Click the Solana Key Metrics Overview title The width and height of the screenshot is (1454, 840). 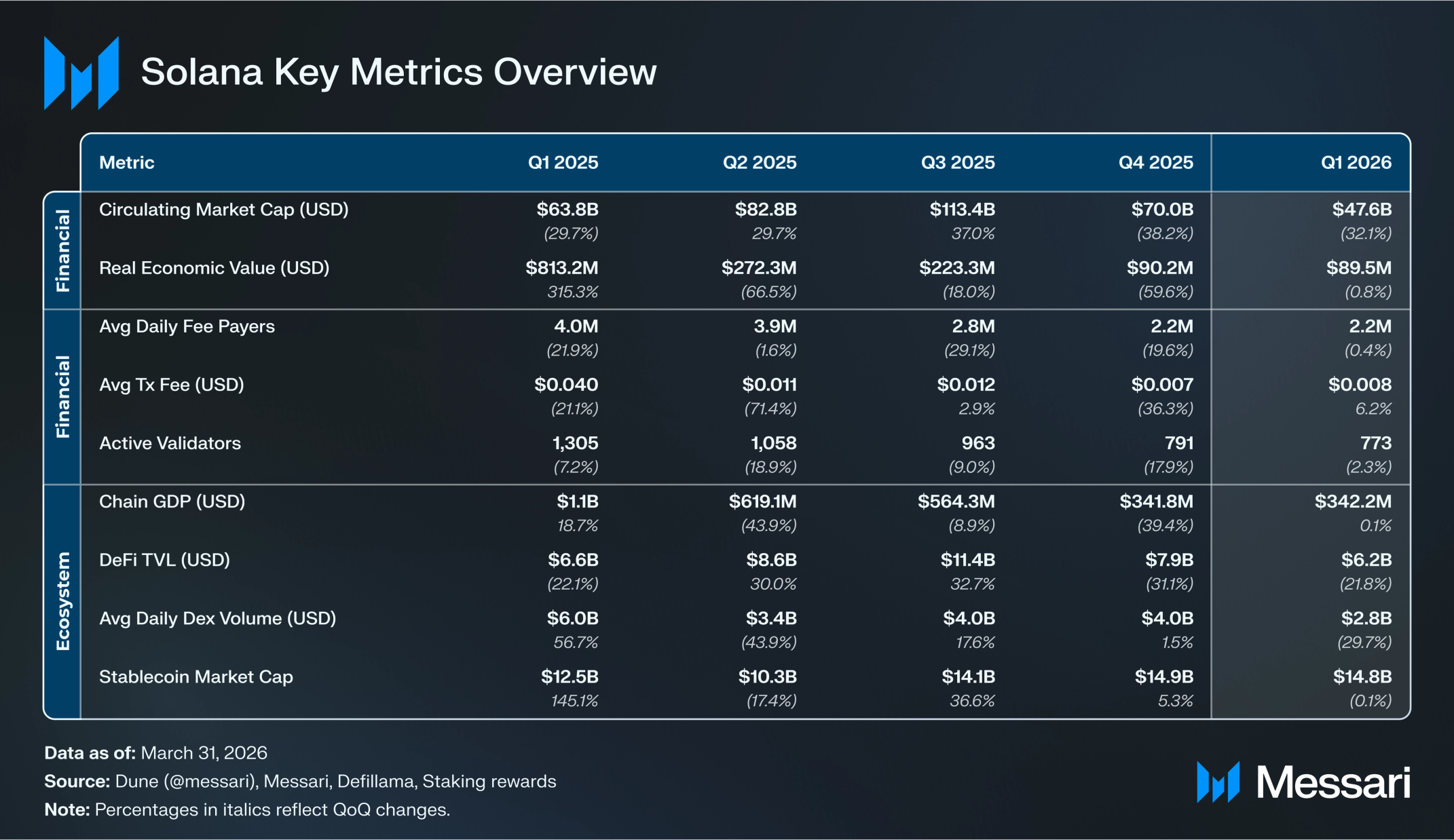point(399,72)
